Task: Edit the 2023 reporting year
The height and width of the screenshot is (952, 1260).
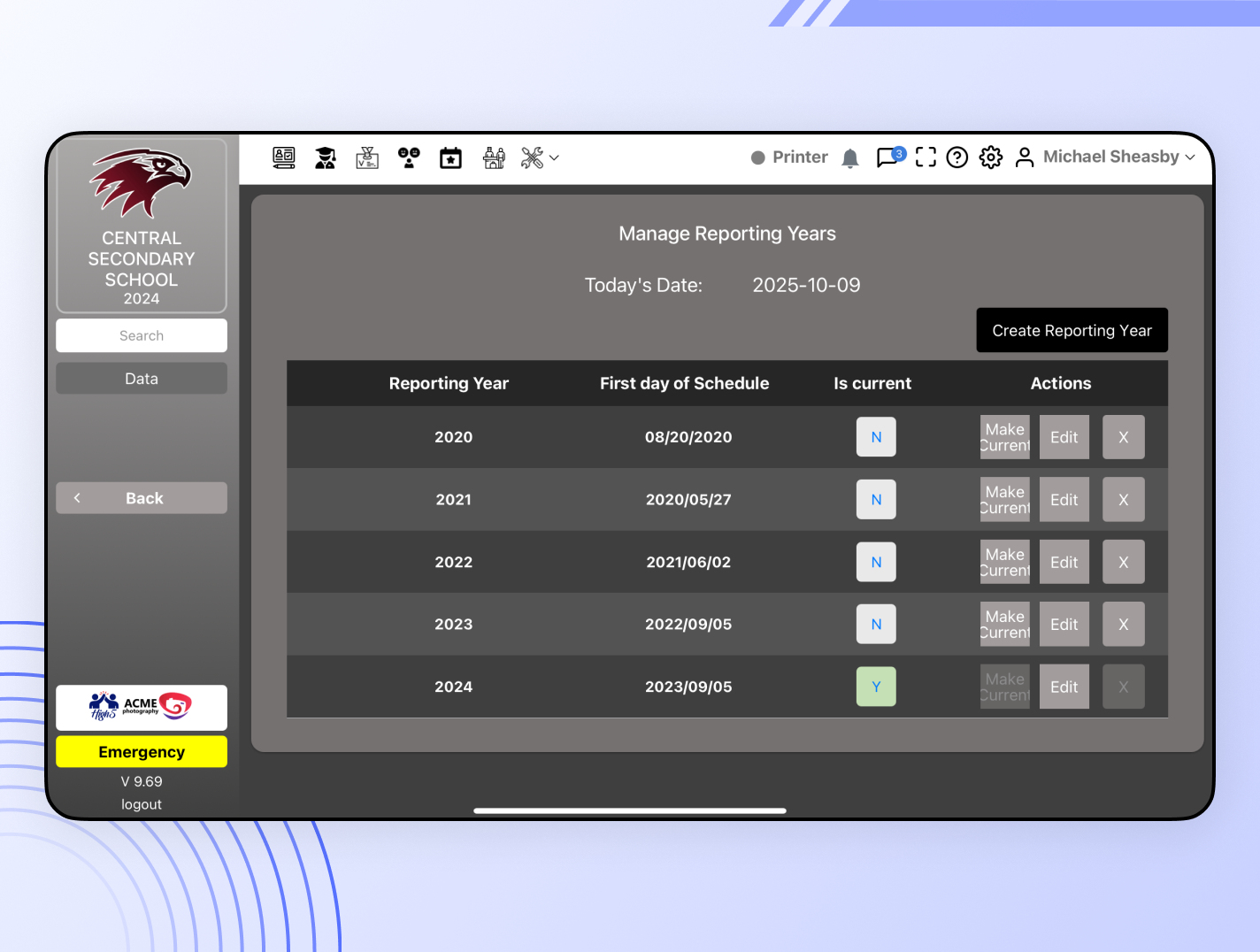Action: click(x=1064, y=624)
